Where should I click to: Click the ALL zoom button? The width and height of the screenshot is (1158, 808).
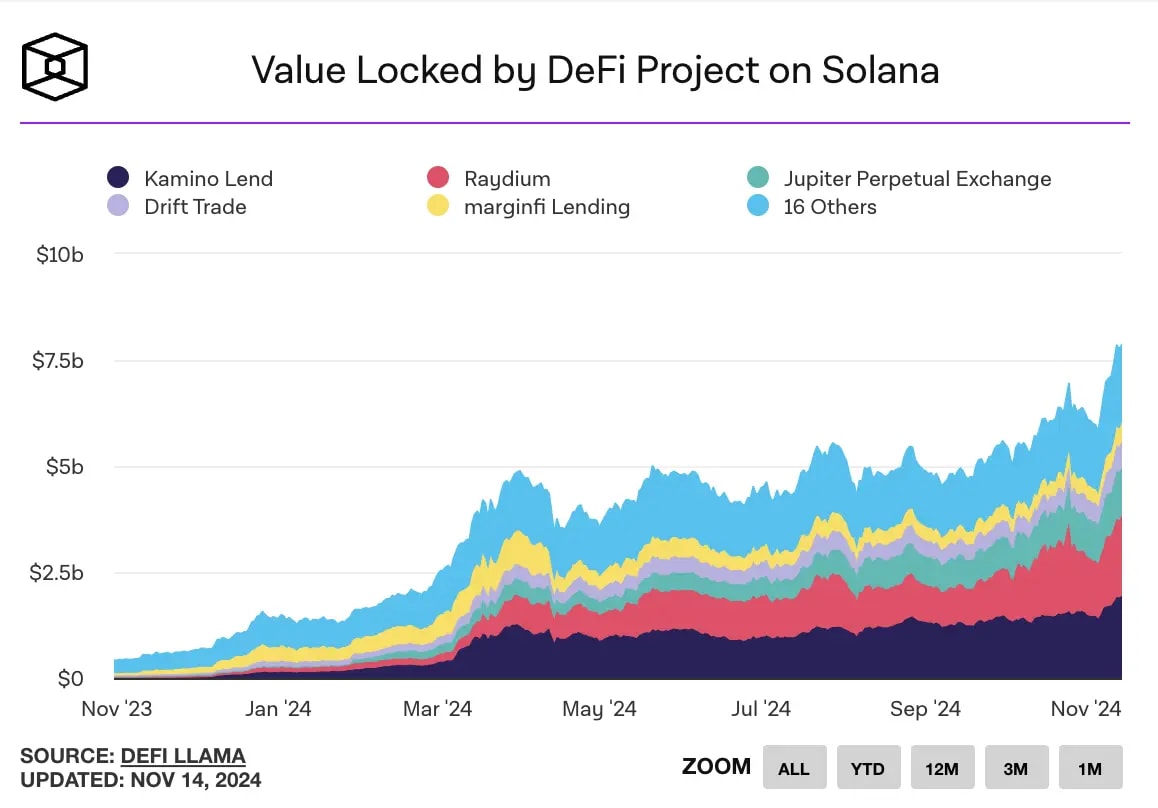[794, 768]
